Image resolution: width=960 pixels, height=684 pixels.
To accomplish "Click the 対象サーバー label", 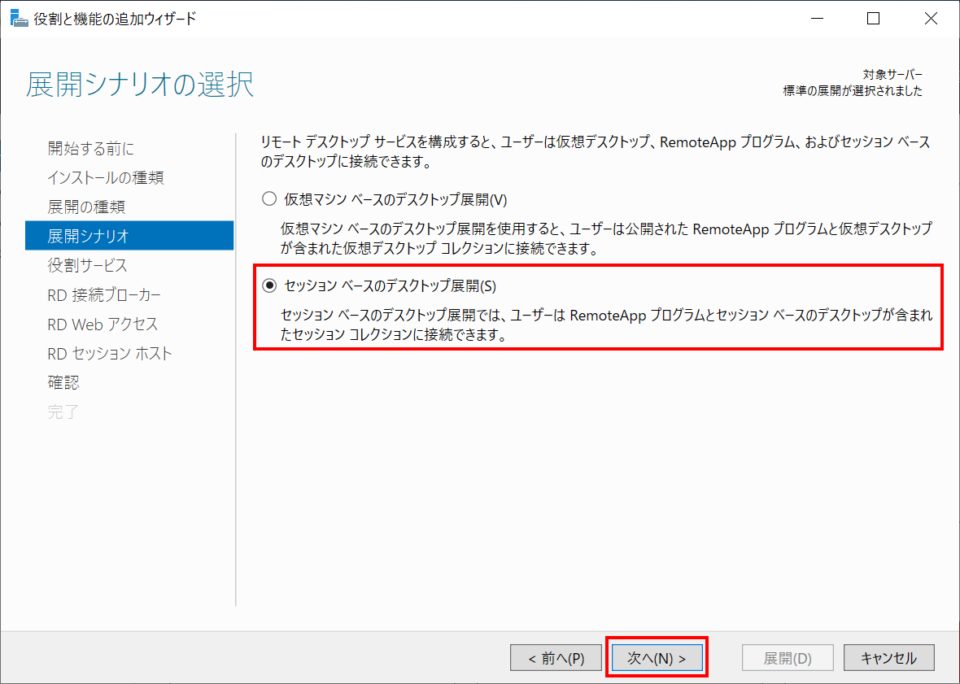I will (893, 75).
